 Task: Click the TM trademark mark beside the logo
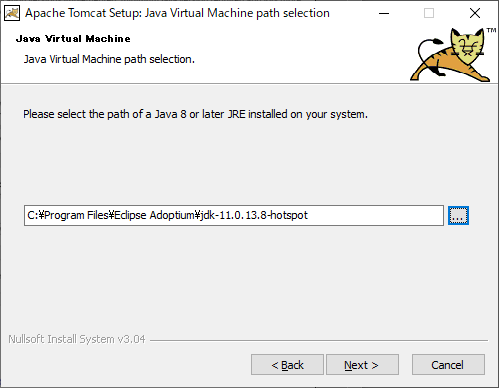[491, 30]
